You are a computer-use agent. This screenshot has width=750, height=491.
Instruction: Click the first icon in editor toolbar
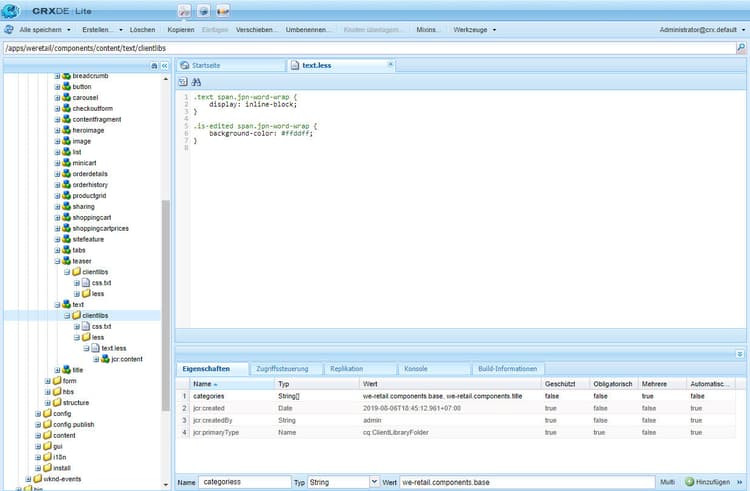(183, 81)
